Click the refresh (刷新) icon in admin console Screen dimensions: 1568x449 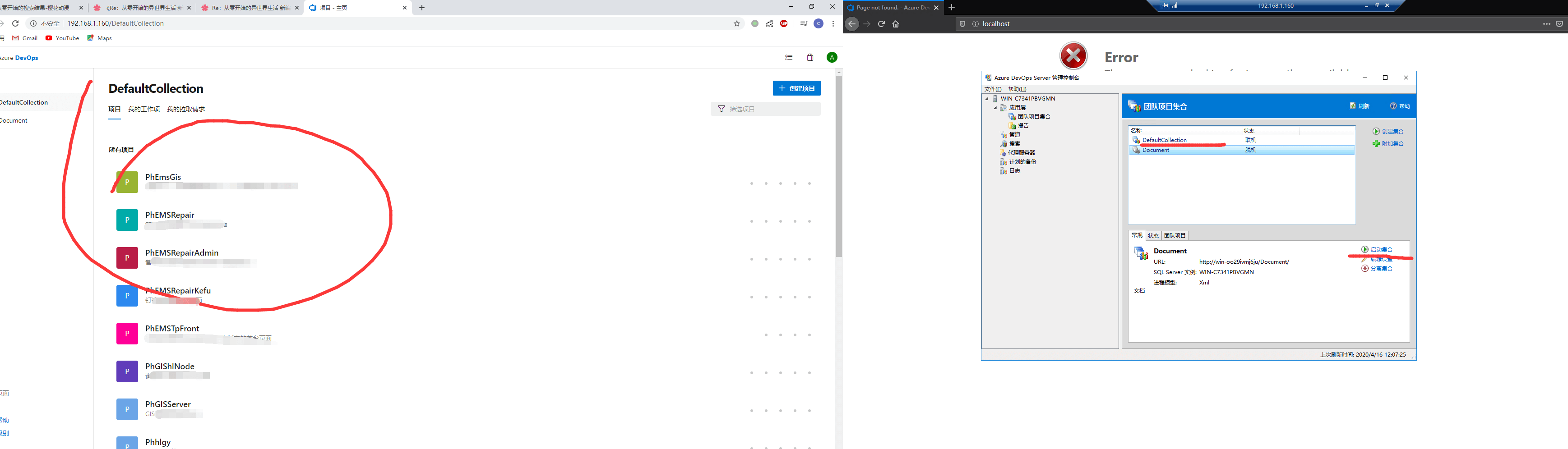[1352, 106]
